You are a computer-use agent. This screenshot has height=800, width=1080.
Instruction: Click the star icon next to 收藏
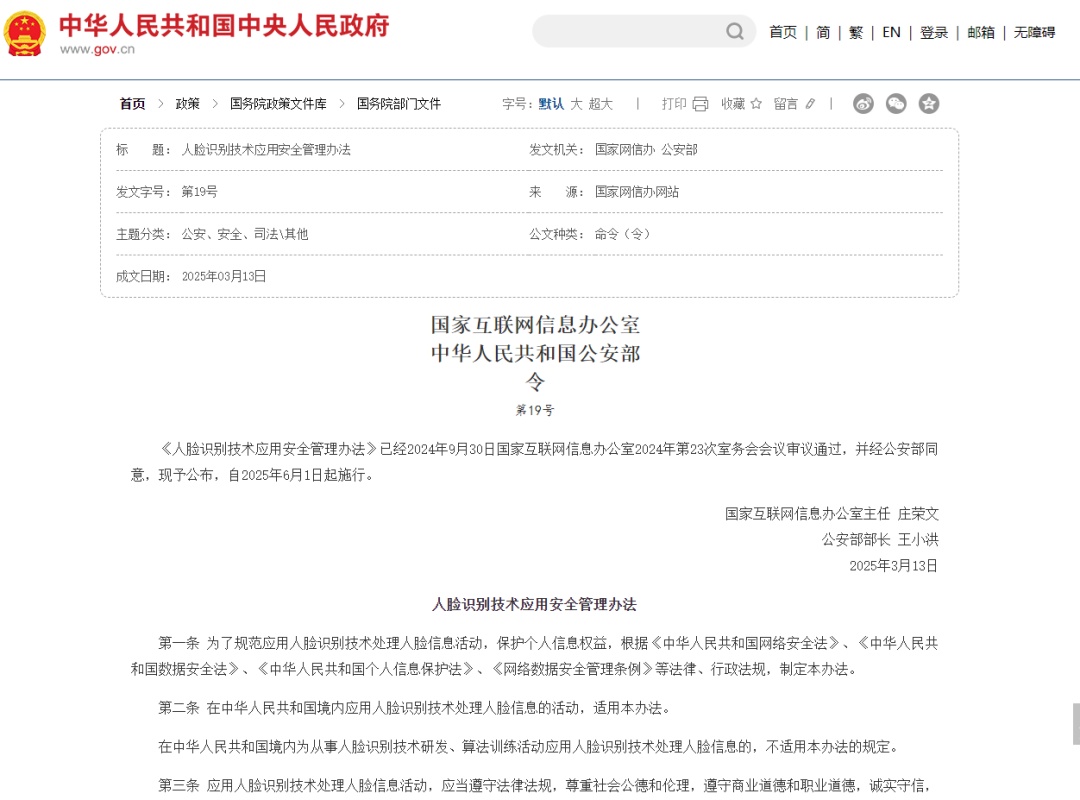point(756,104)
